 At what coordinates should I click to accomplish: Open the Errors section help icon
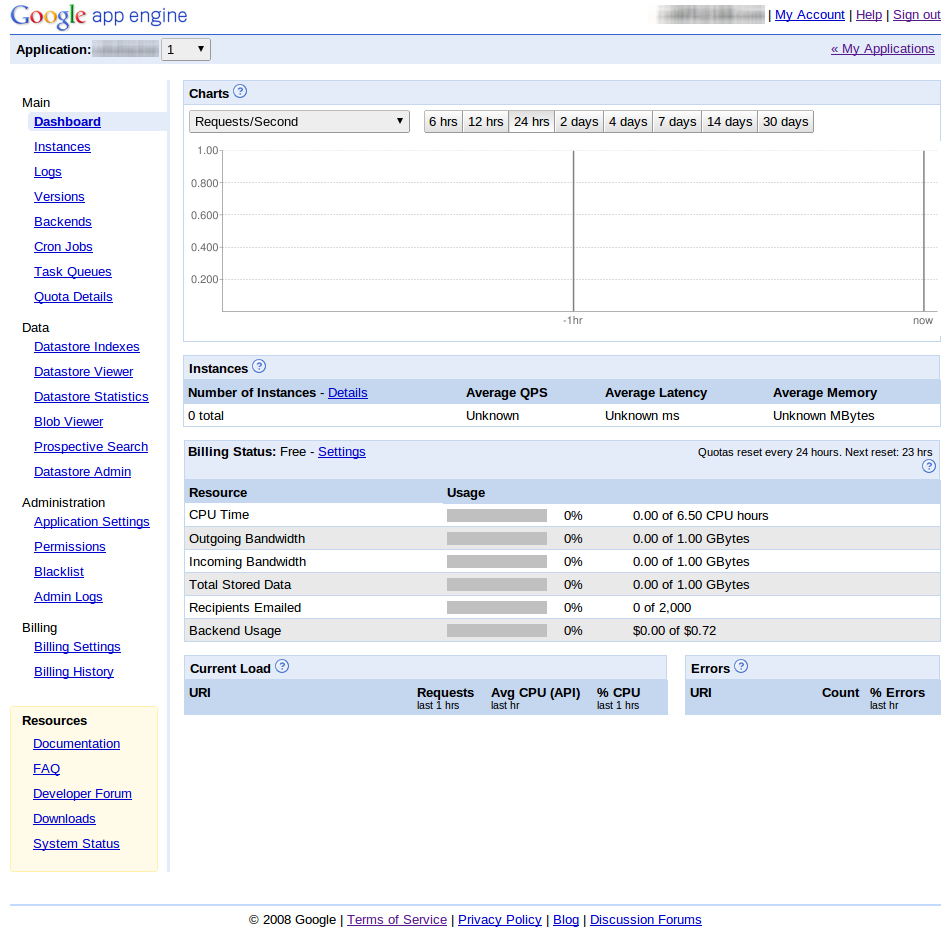click(741, 666)
